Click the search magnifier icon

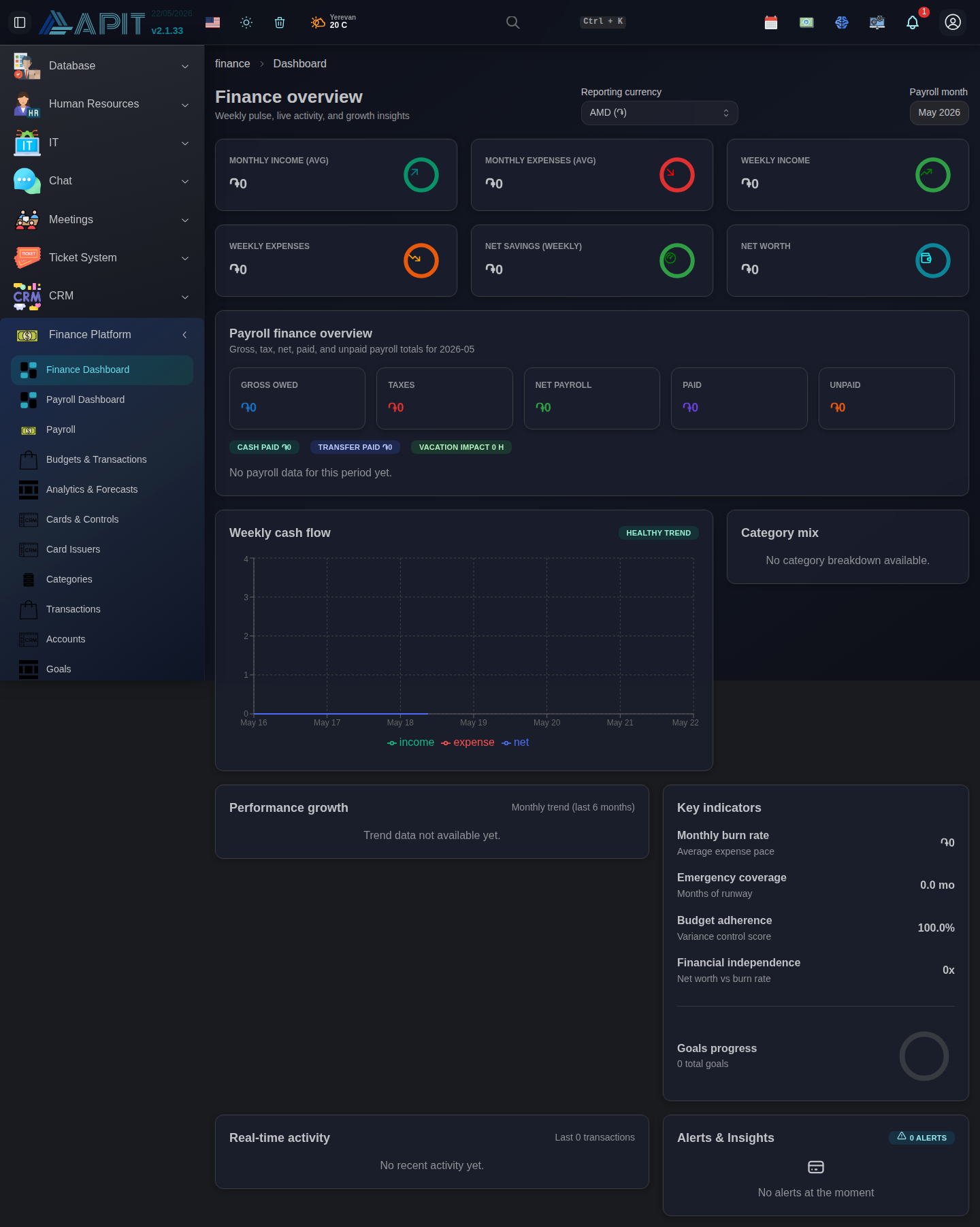pos(513,22)
